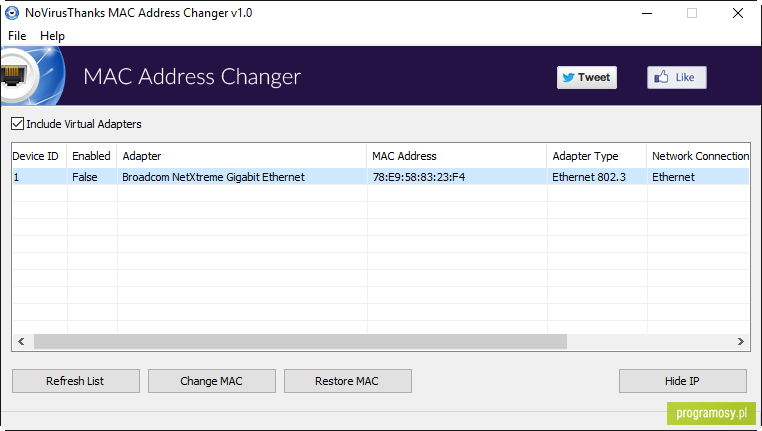Click the horizontal scrollbar left arrow
This screenshot has width=762, height=431.
click(x=21, y=342)
